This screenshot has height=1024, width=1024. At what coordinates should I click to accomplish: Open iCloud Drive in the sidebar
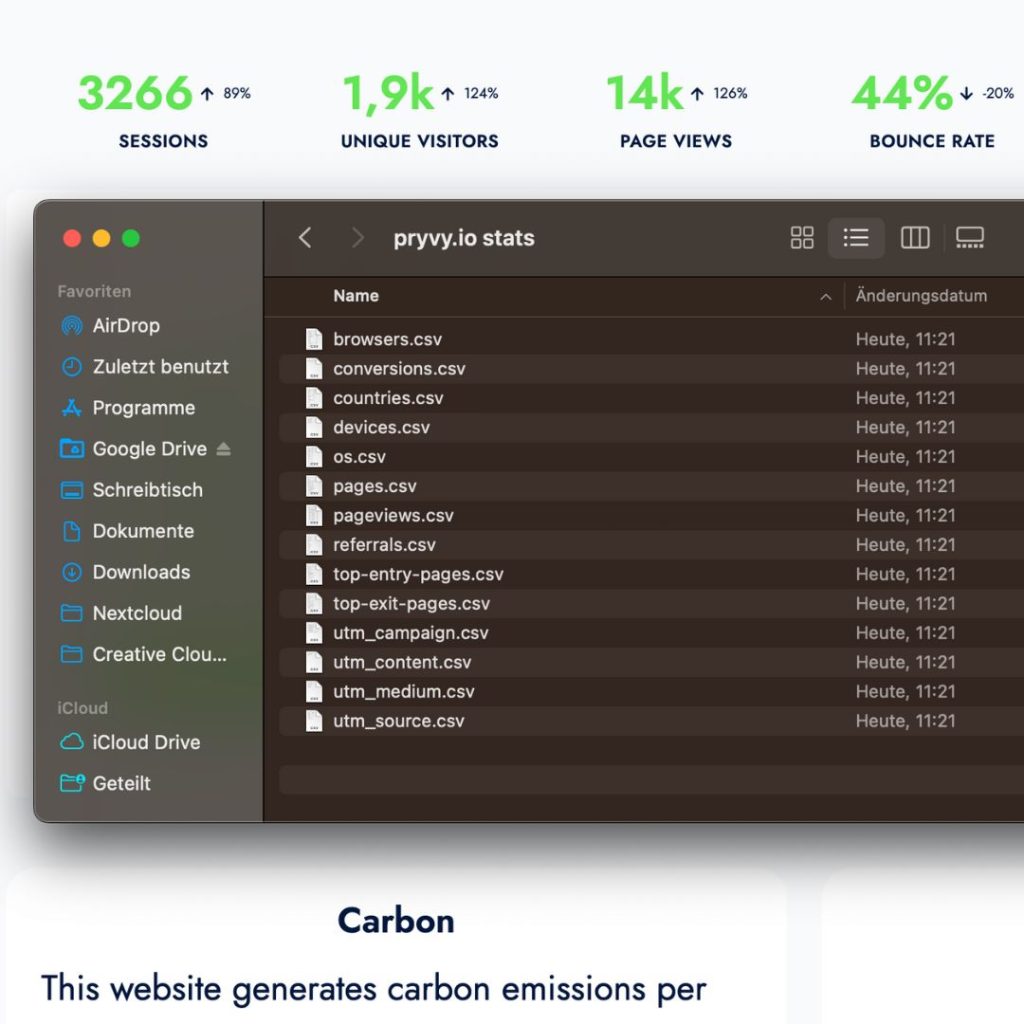click(x=146, y=742)
